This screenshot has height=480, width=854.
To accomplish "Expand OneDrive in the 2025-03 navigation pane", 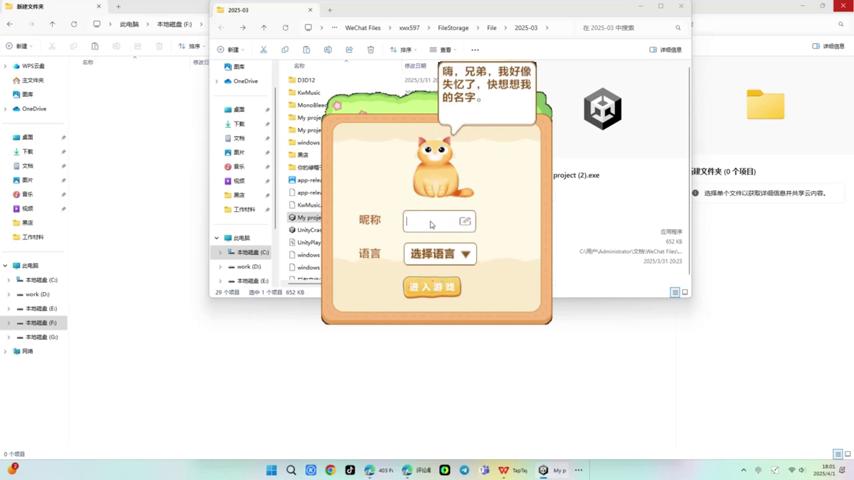I will click(217, 81).
